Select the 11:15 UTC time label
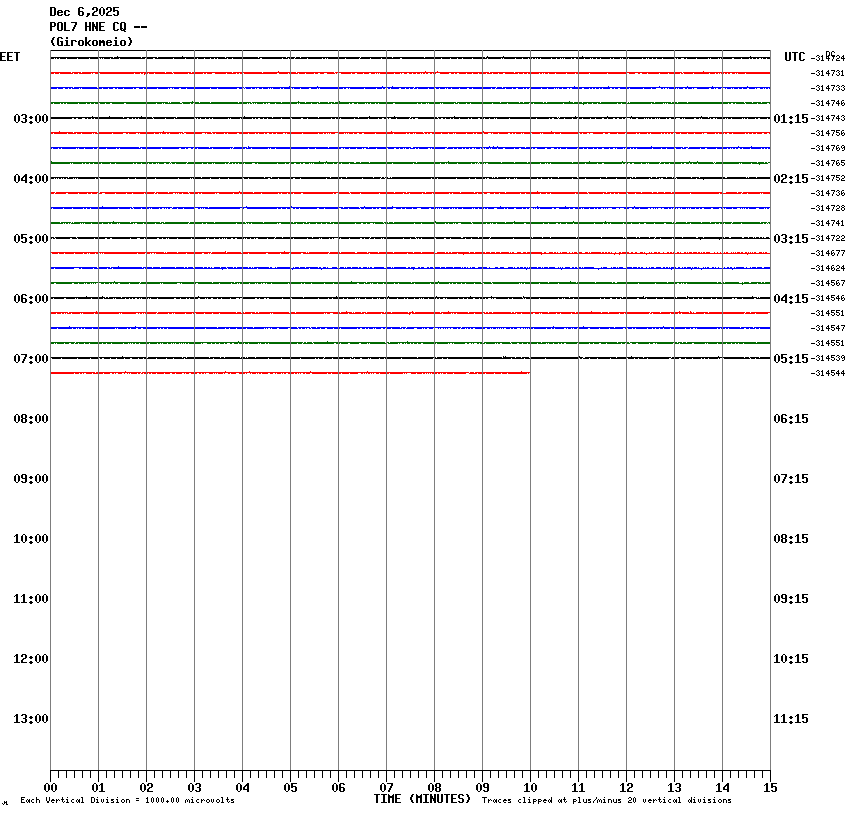Screen dimensions: 850x814 point(791,719)
